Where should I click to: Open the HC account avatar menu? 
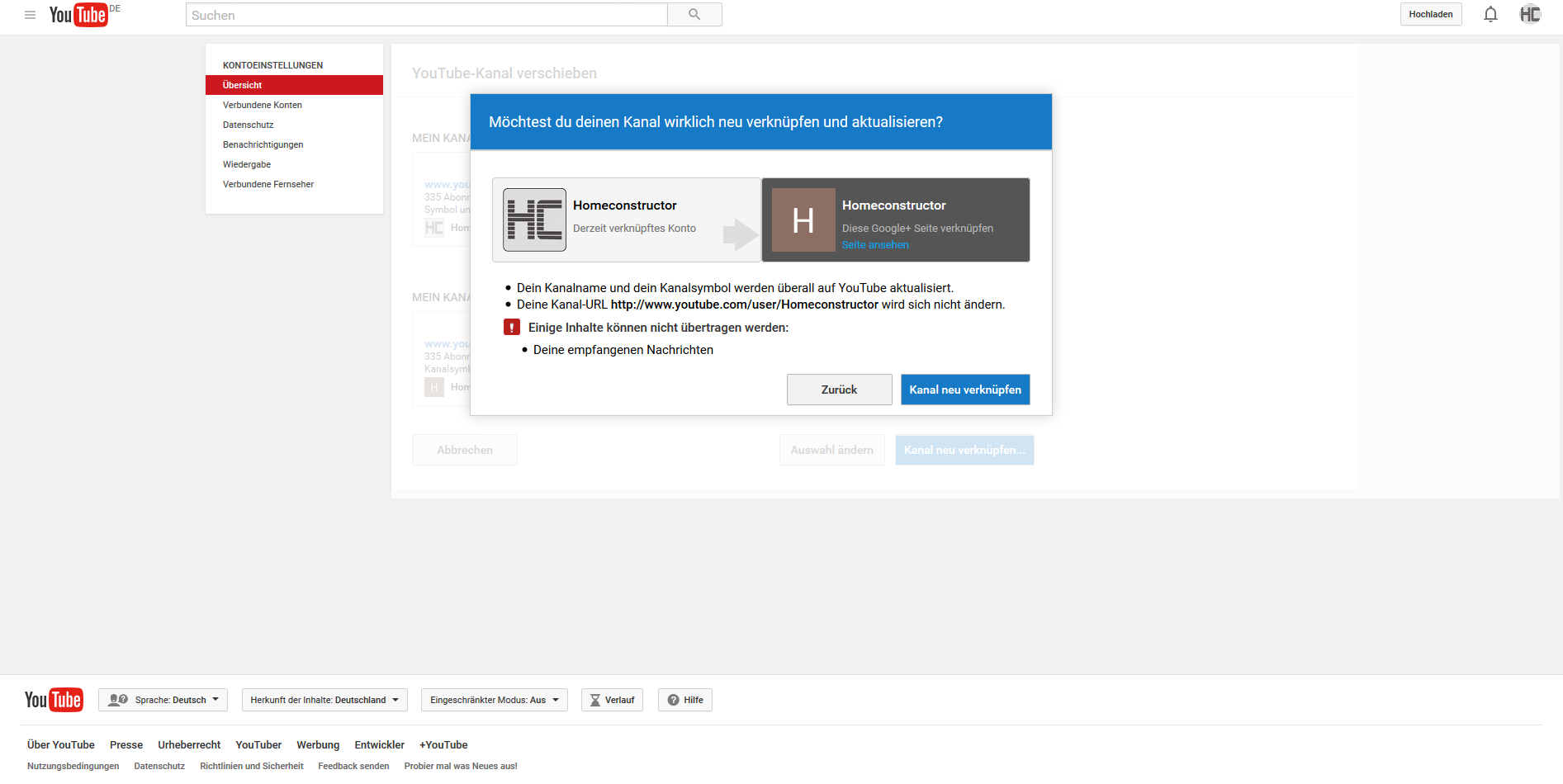point(1530,14)
